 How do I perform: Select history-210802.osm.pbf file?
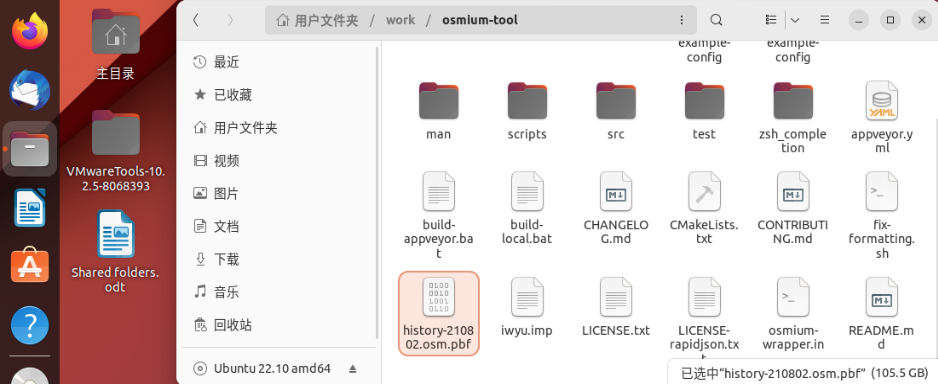click(x=438, y=313)
